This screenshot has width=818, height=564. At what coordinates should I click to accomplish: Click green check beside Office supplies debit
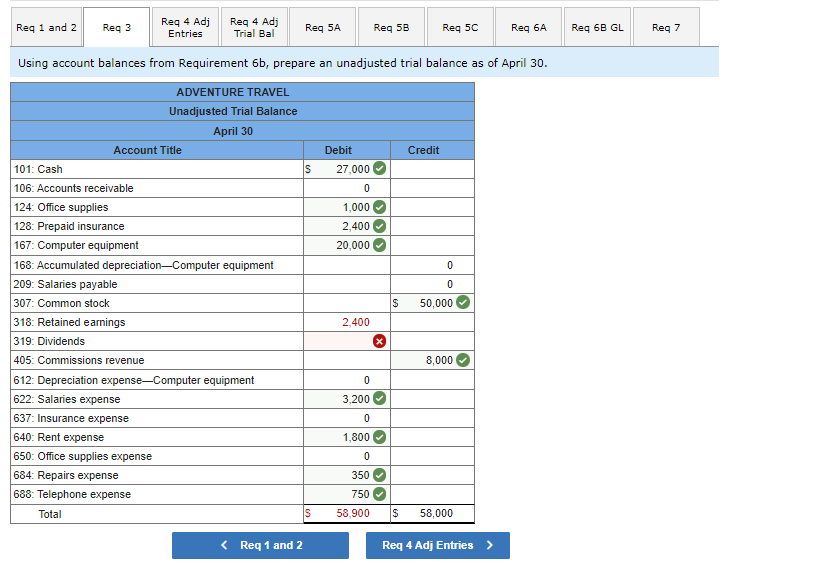click(380, 207)
